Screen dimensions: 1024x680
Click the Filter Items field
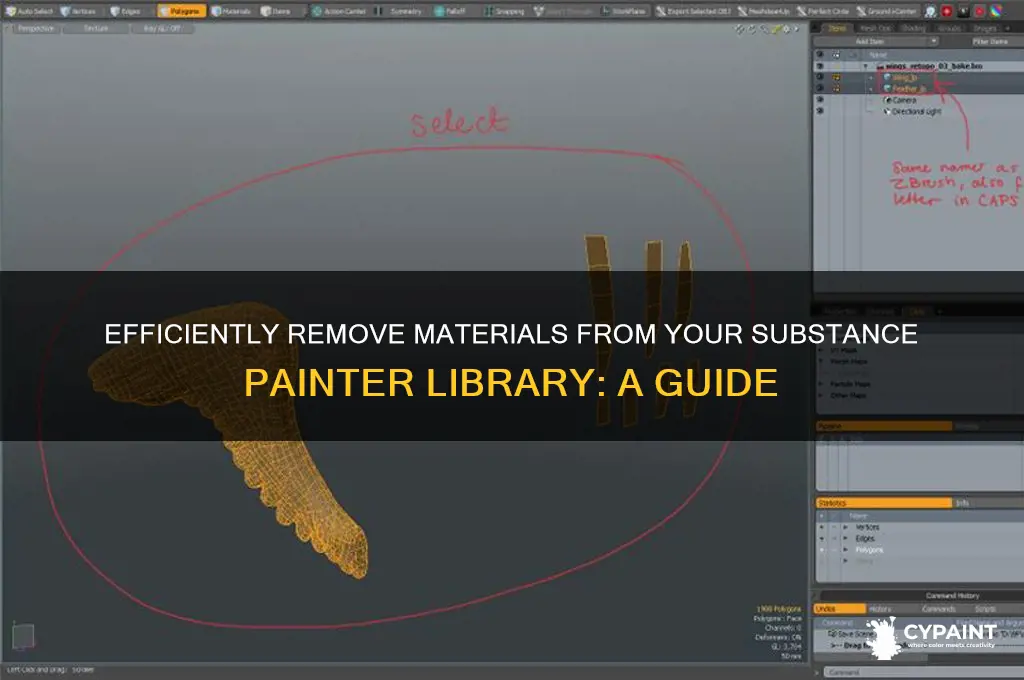click(x=989, y=41)
